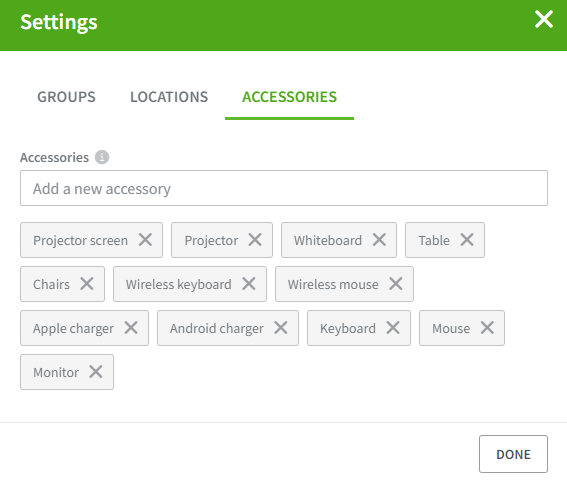Screen dimensions: 567x482
Task: Remove the Projector accessory tag
Action: coord(255,240)
